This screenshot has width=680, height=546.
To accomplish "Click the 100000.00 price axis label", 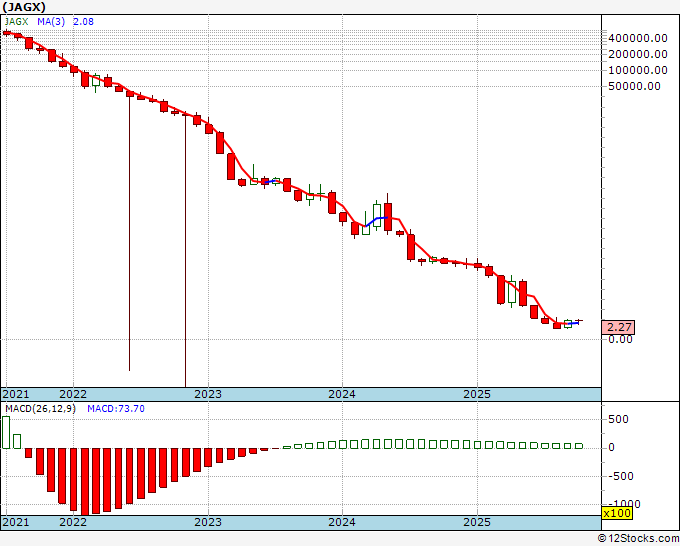I will pos(638,70).
